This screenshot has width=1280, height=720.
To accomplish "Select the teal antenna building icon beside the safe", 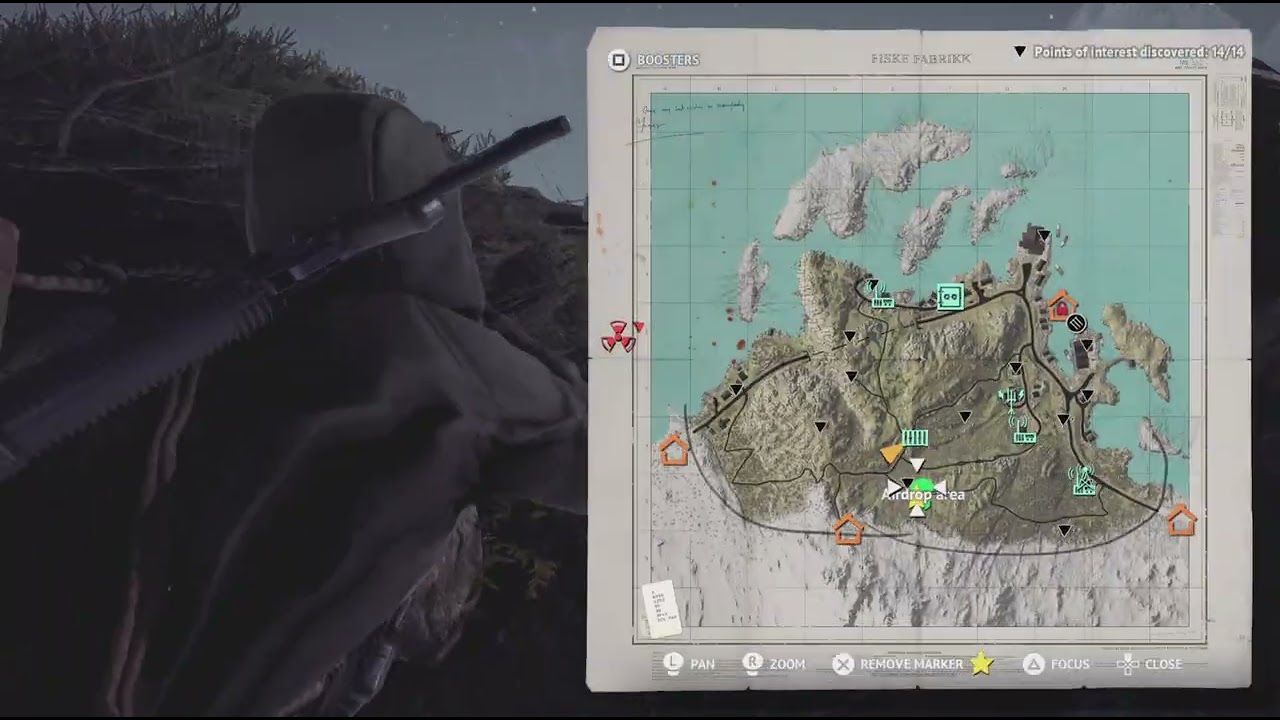I will [881, 297].
